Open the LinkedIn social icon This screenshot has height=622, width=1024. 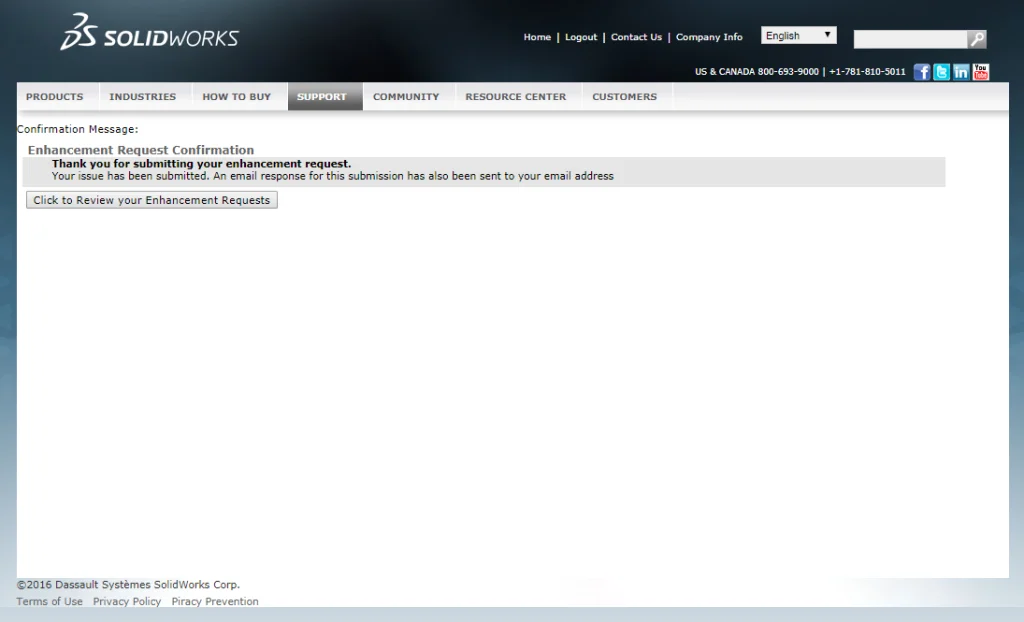coord(961,72)
